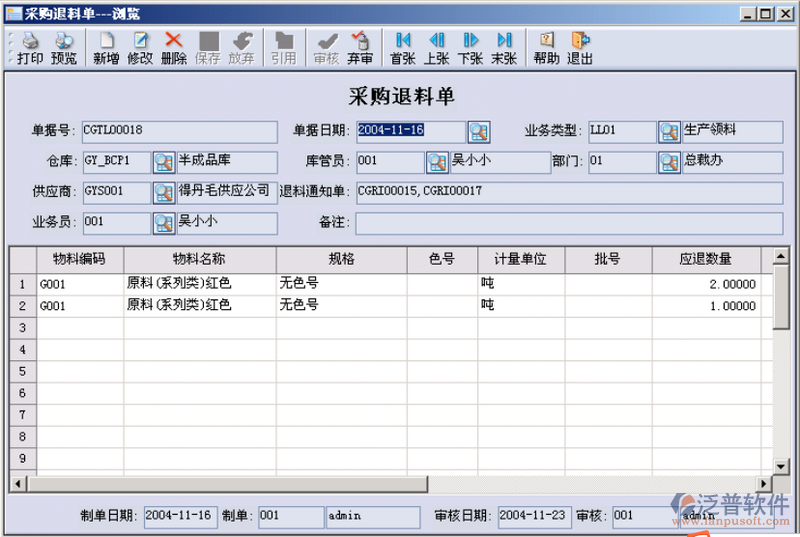Open lookup for 业务类型 field LL01
Screen dimensions: 800x537
669,132
